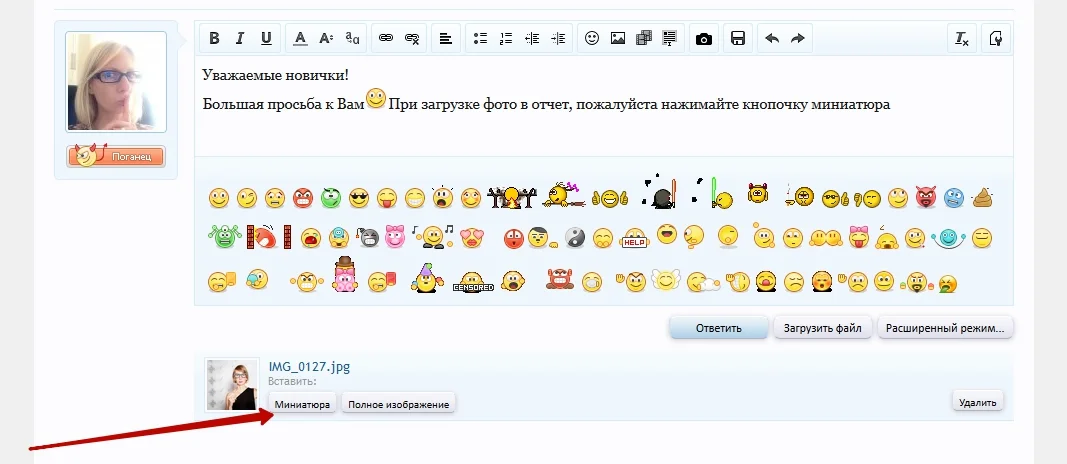
Task: Insert the first basic smile emoticon
Action: (x=219, y=199)
